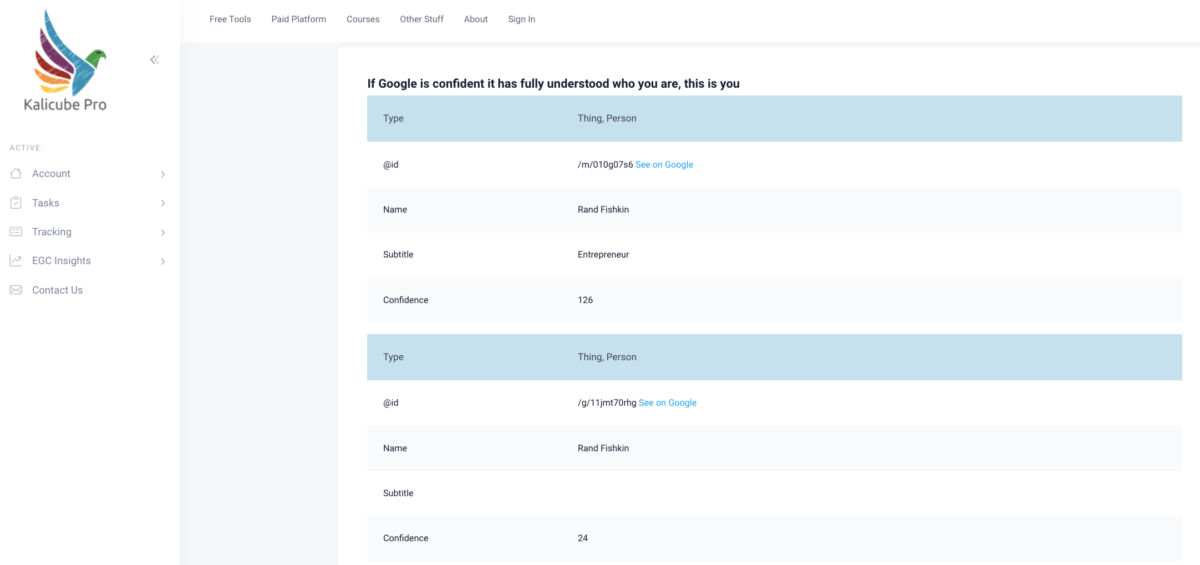Click the confidence value 126
Viewport: 1200px width, 565px height.
tap(585, 300)
